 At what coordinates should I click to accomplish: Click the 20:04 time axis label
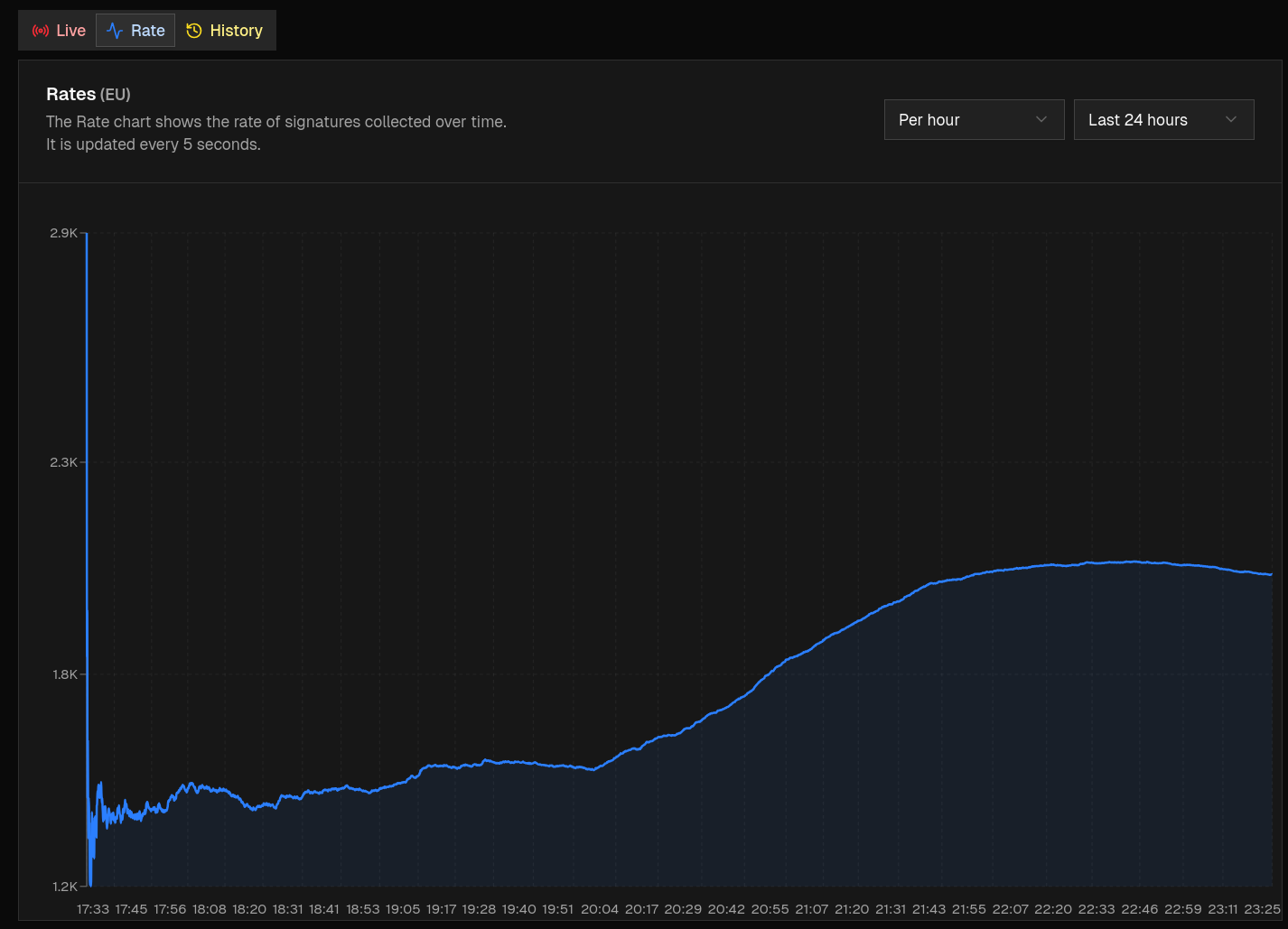click(x=600, y=909)
